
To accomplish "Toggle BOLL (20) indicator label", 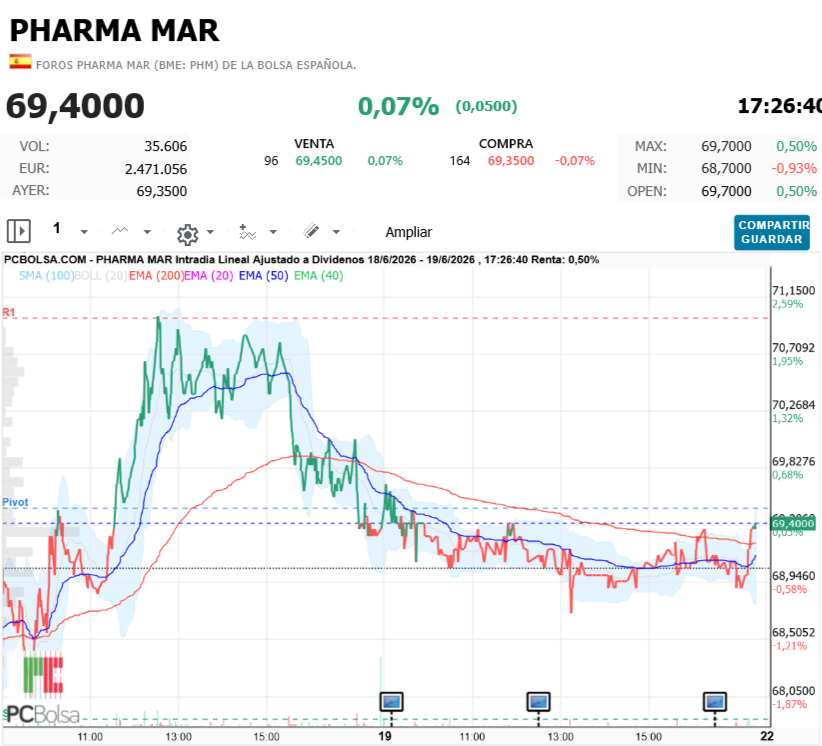I will 101,276.
